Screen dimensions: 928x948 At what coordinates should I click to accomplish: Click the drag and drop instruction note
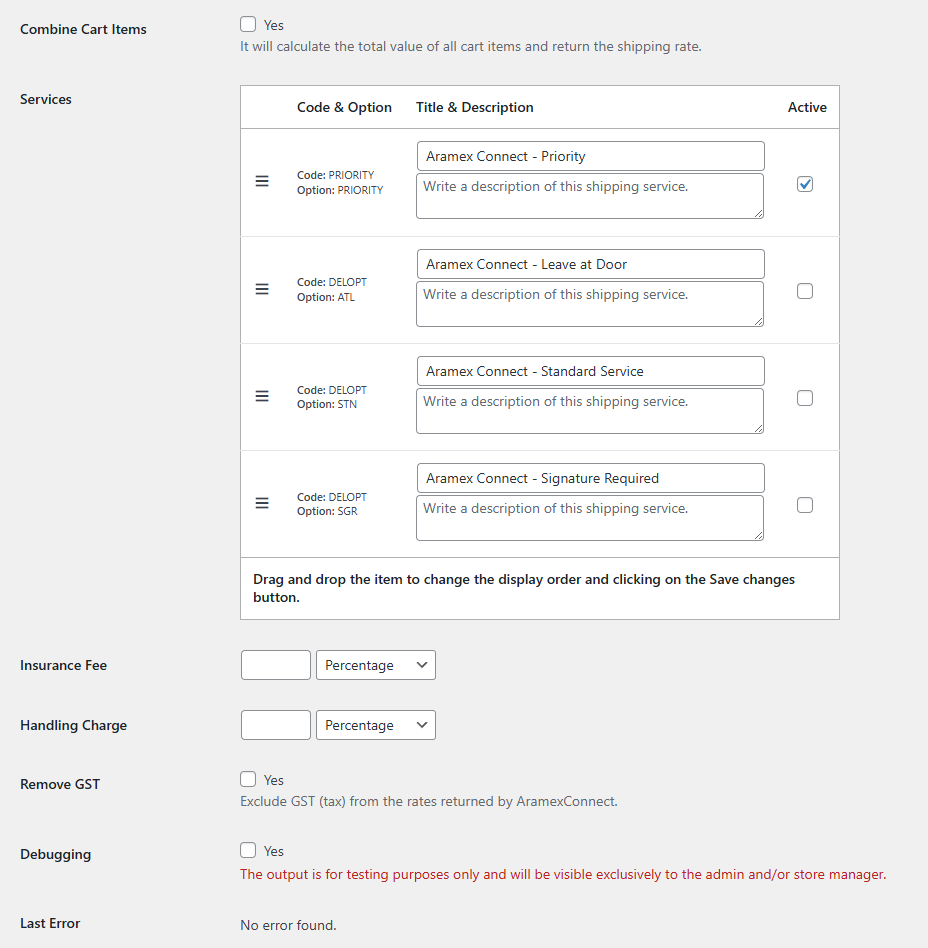[524, 588]
